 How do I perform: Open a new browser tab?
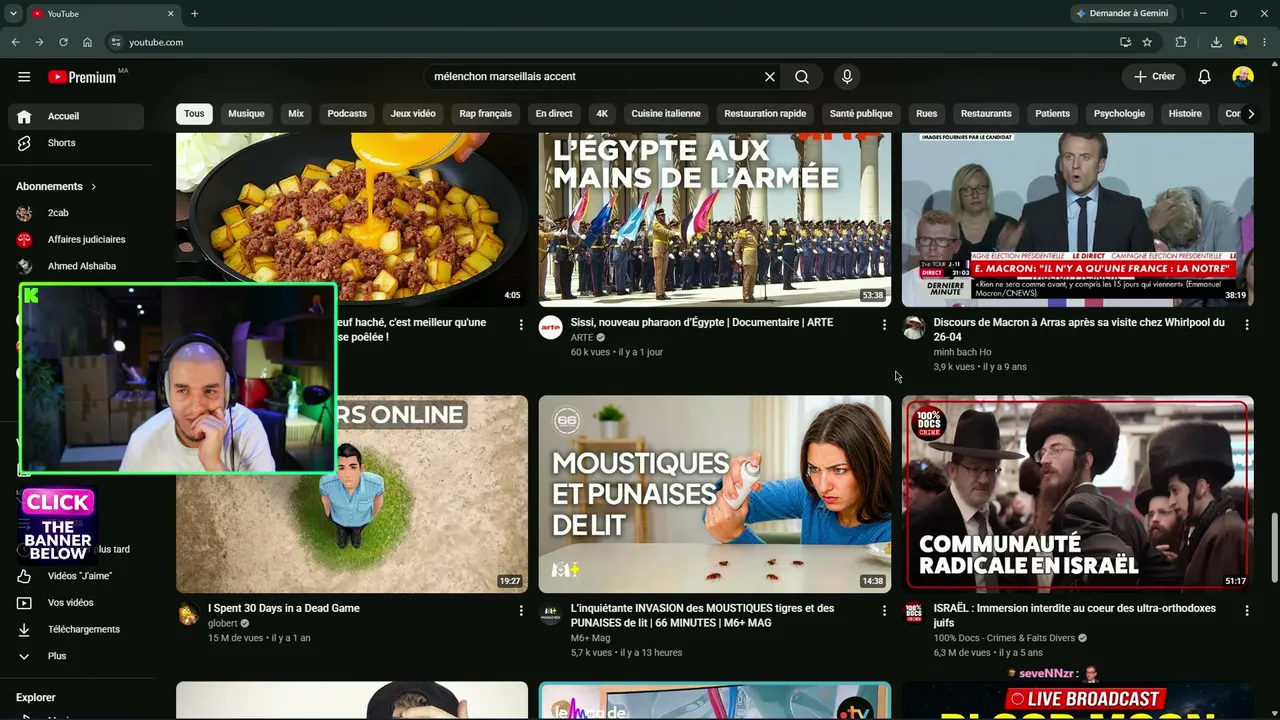tap(195, 14)
